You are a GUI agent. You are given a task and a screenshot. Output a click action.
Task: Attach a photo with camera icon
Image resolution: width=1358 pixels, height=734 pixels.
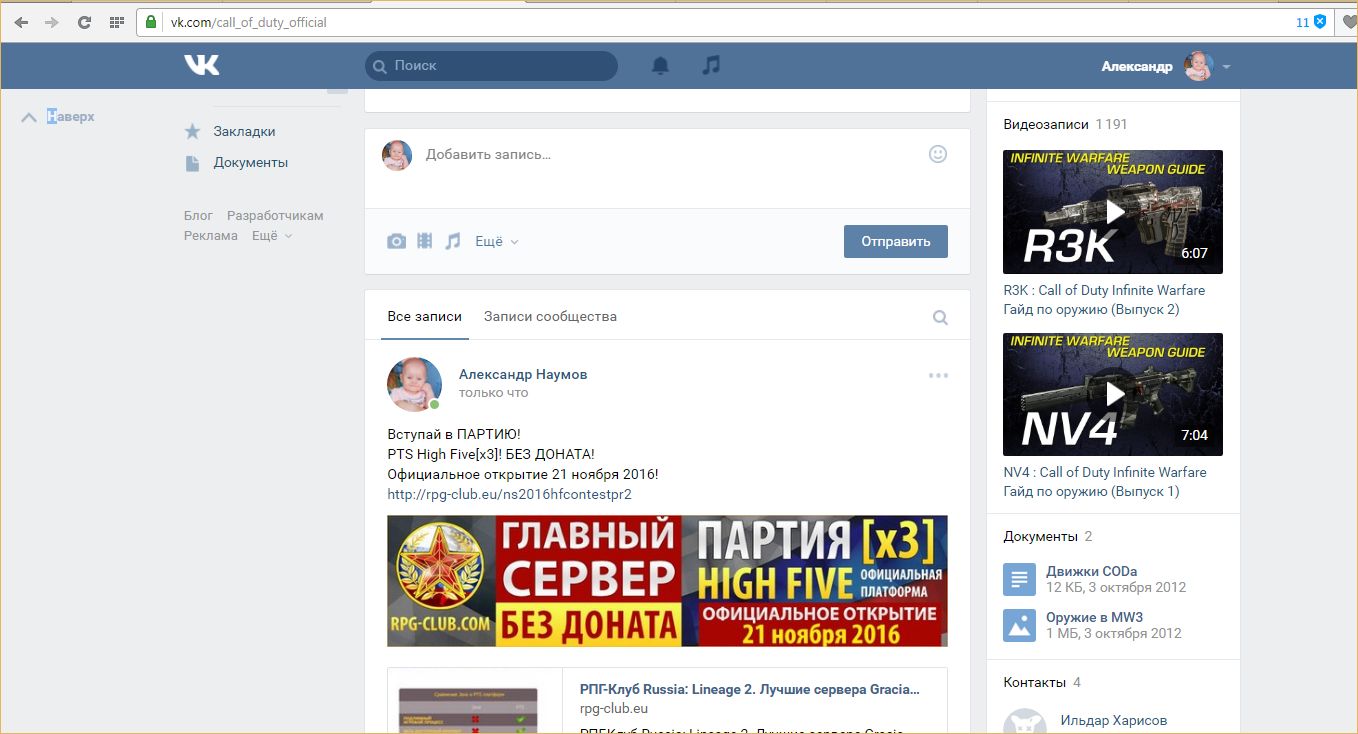point(397,241)
